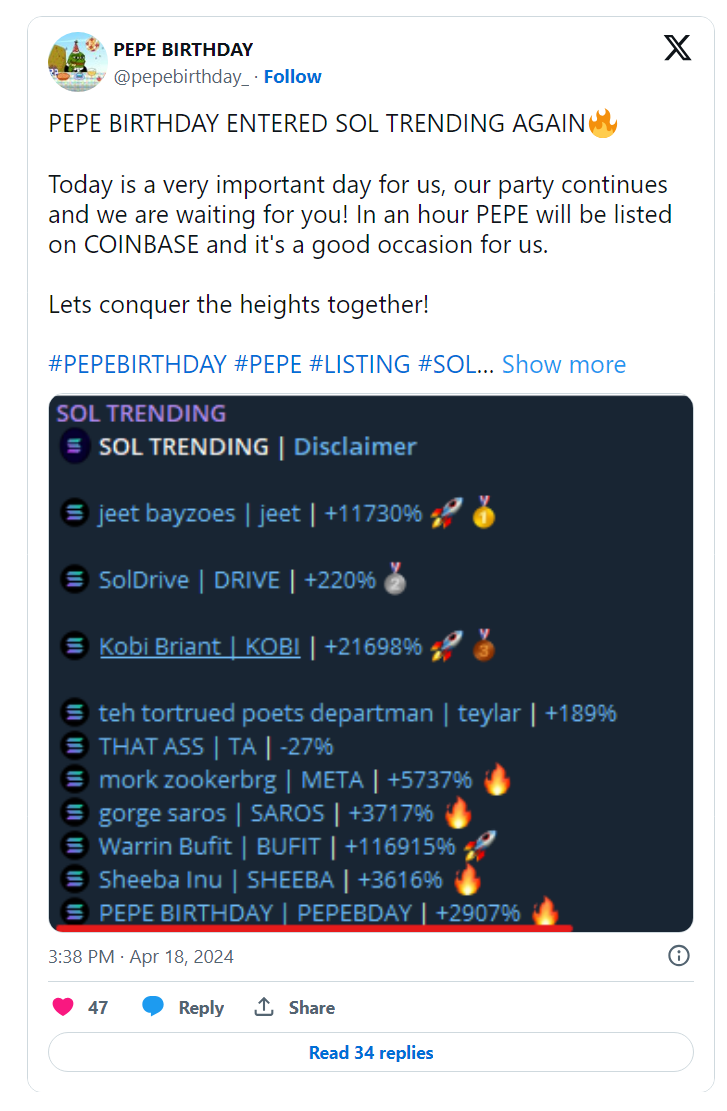Click the share upload icon
This screenshot has height=1111, width=727.
click(x=264, y=1007)
